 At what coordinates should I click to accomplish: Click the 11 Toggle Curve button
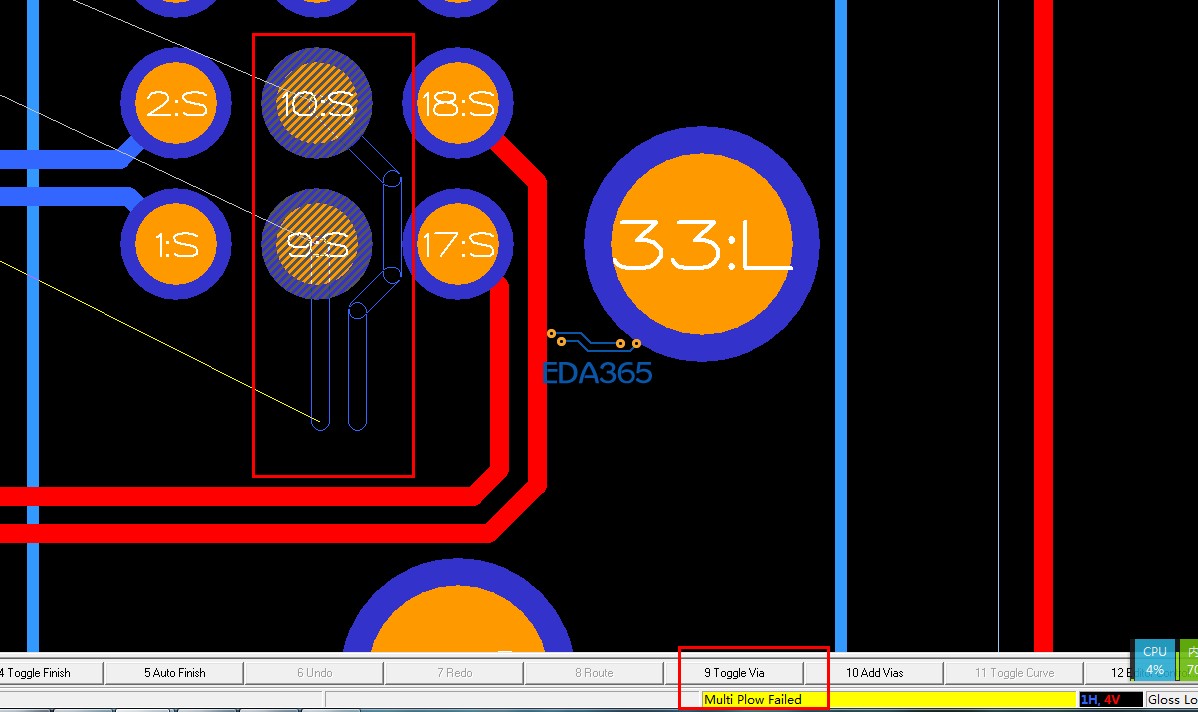(1014, 673)
